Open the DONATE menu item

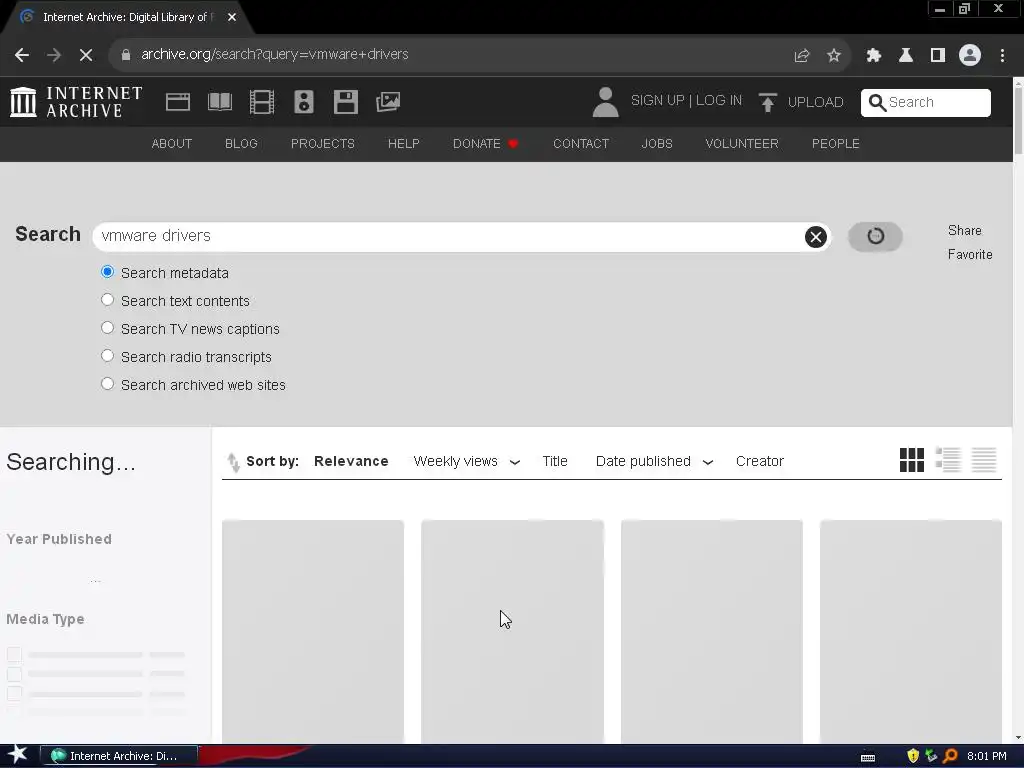[x=485, y=144]
